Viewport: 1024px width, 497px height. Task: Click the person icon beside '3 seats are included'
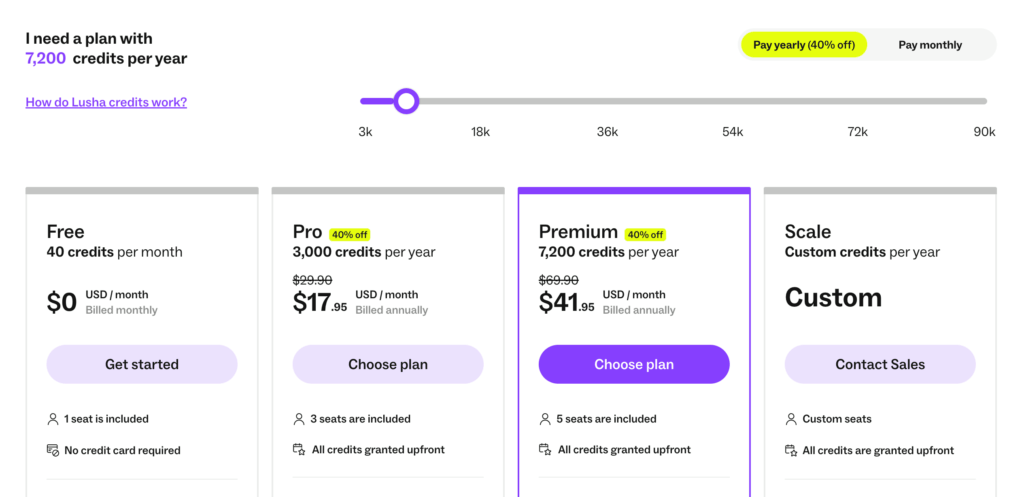(x=299, y=419)
